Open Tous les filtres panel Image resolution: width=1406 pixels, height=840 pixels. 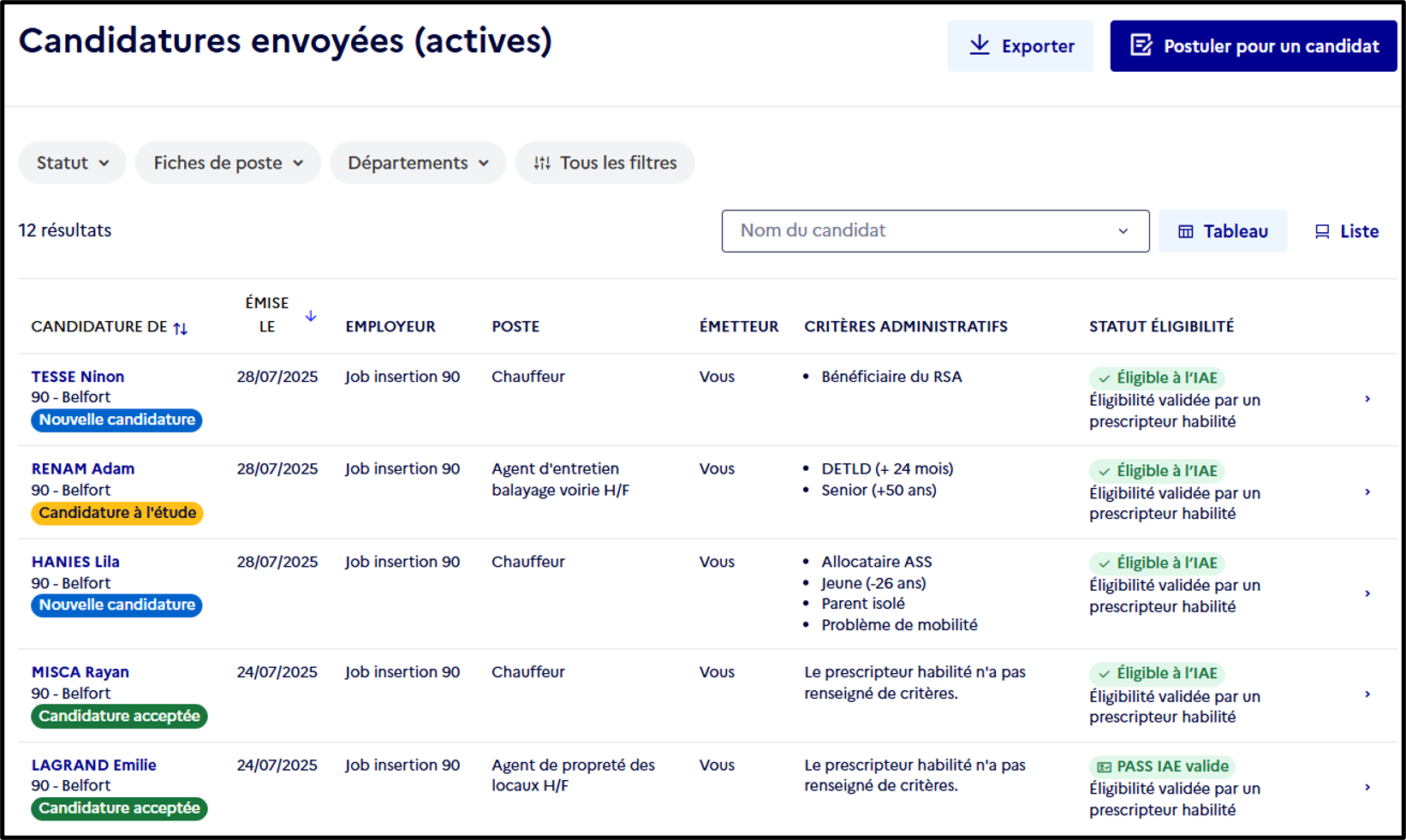605,163
